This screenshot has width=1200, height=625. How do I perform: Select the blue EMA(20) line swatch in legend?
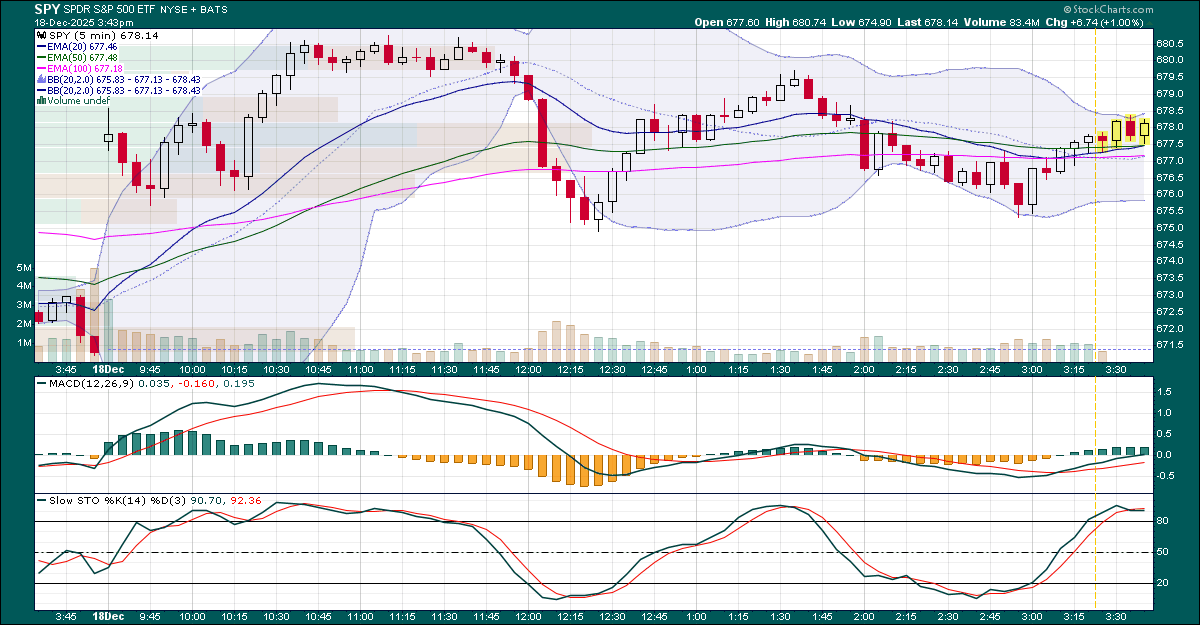click(x=41, y=47)
